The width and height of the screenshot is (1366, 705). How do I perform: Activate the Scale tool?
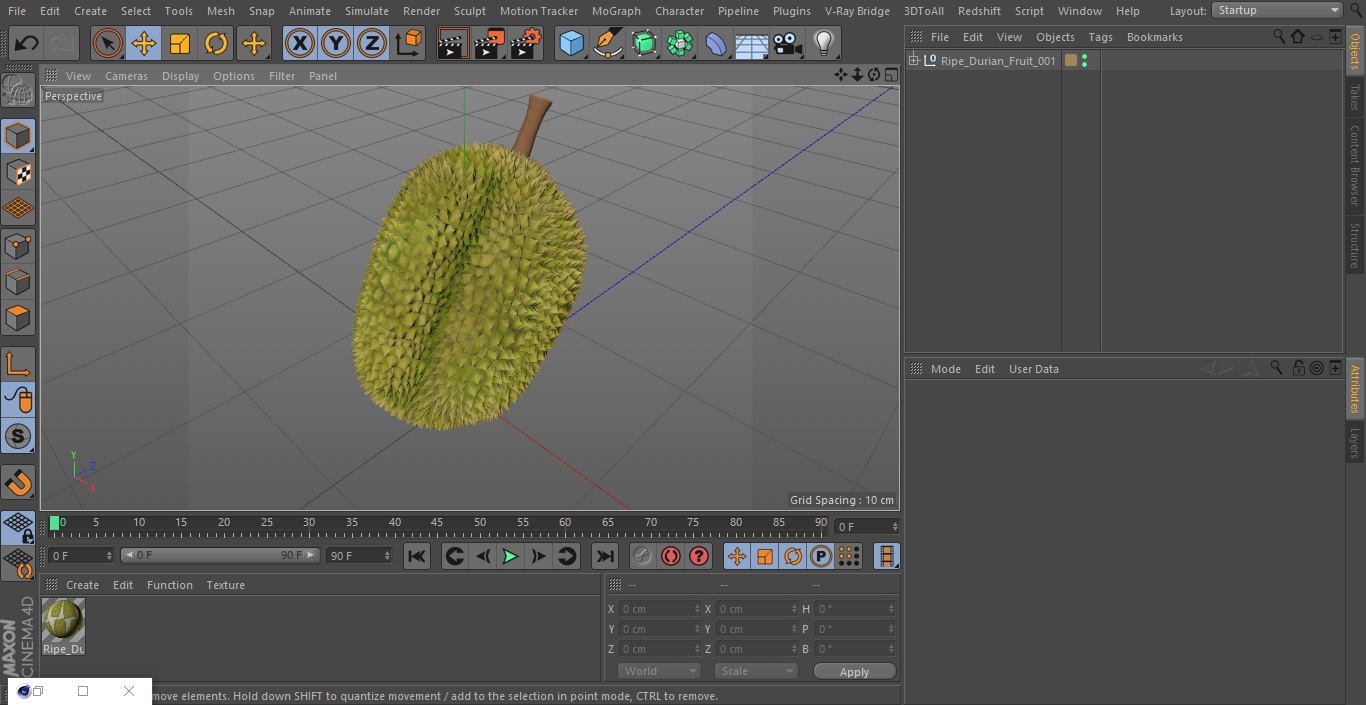180,44
